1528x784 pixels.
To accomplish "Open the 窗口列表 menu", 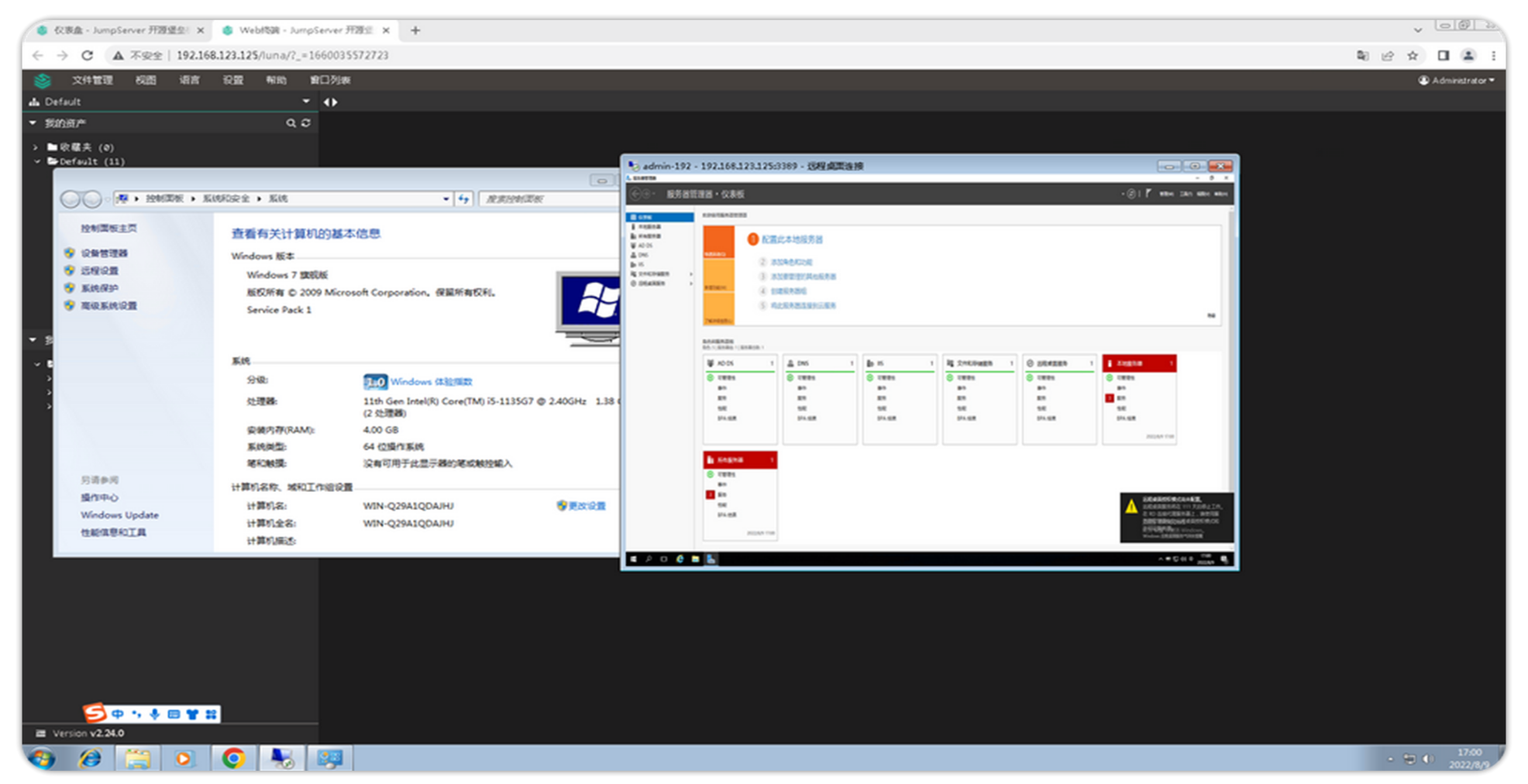I will pyautogui.click(x=330, y=81).
